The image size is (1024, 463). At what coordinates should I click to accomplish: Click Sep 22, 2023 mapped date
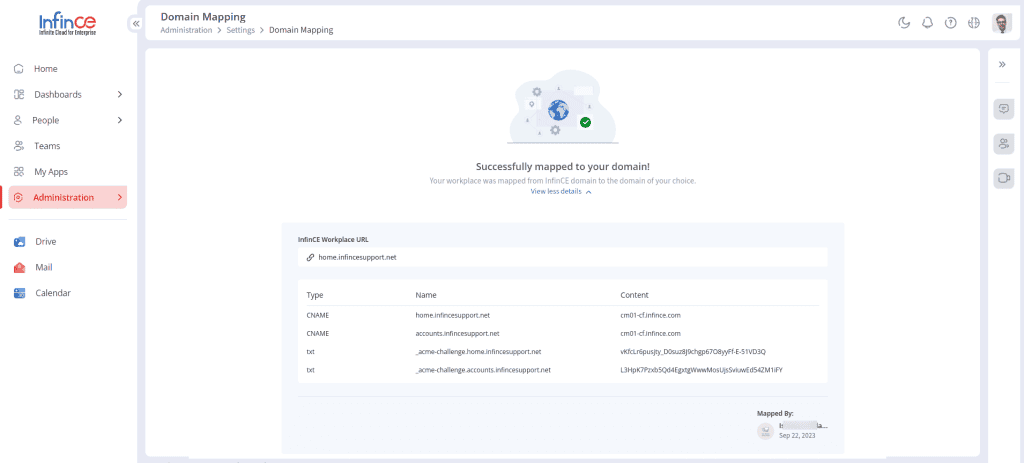click(797, 436)
